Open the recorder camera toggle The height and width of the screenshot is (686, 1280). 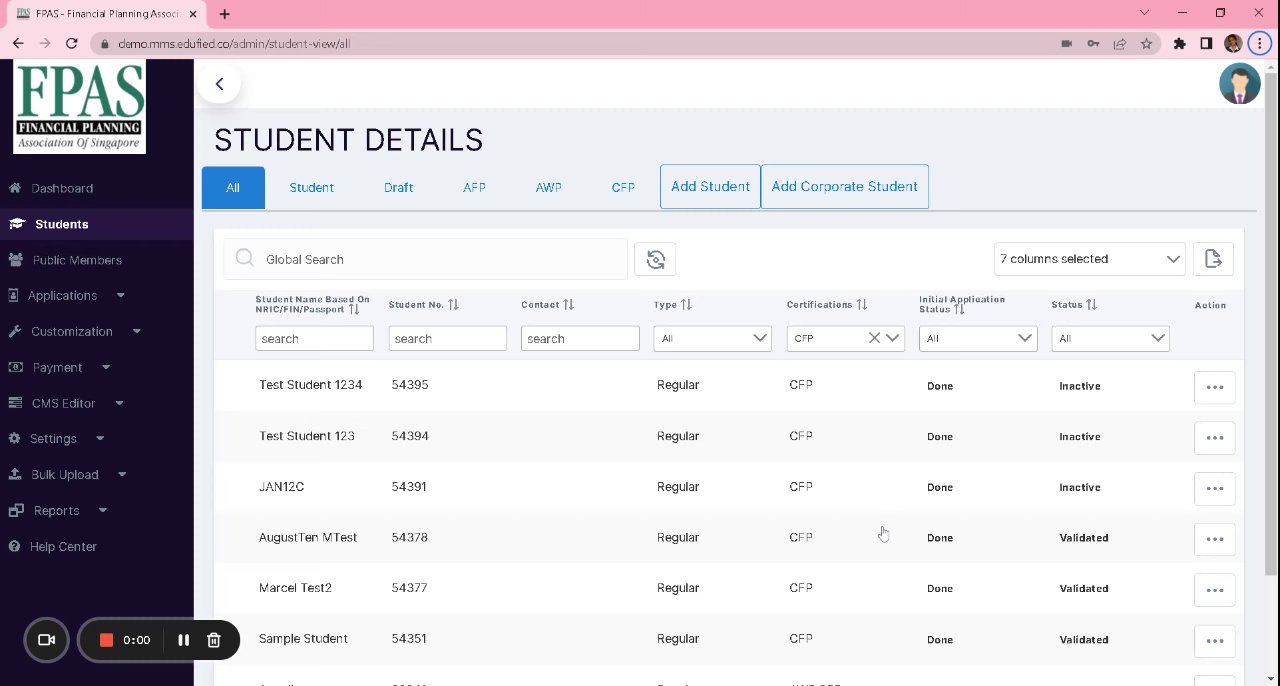(x=46, y=640)
